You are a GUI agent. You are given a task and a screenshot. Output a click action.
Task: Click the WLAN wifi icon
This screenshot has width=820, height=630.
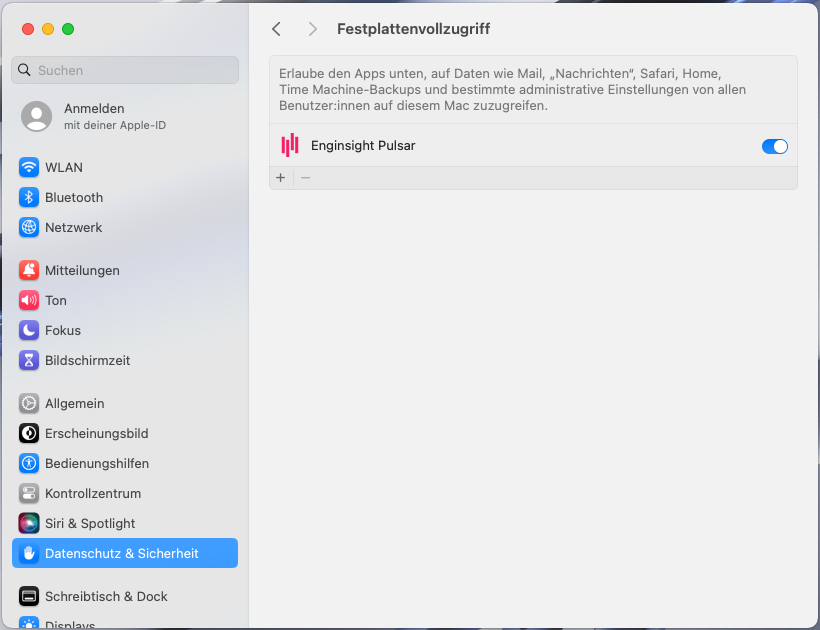pos(29,167)
